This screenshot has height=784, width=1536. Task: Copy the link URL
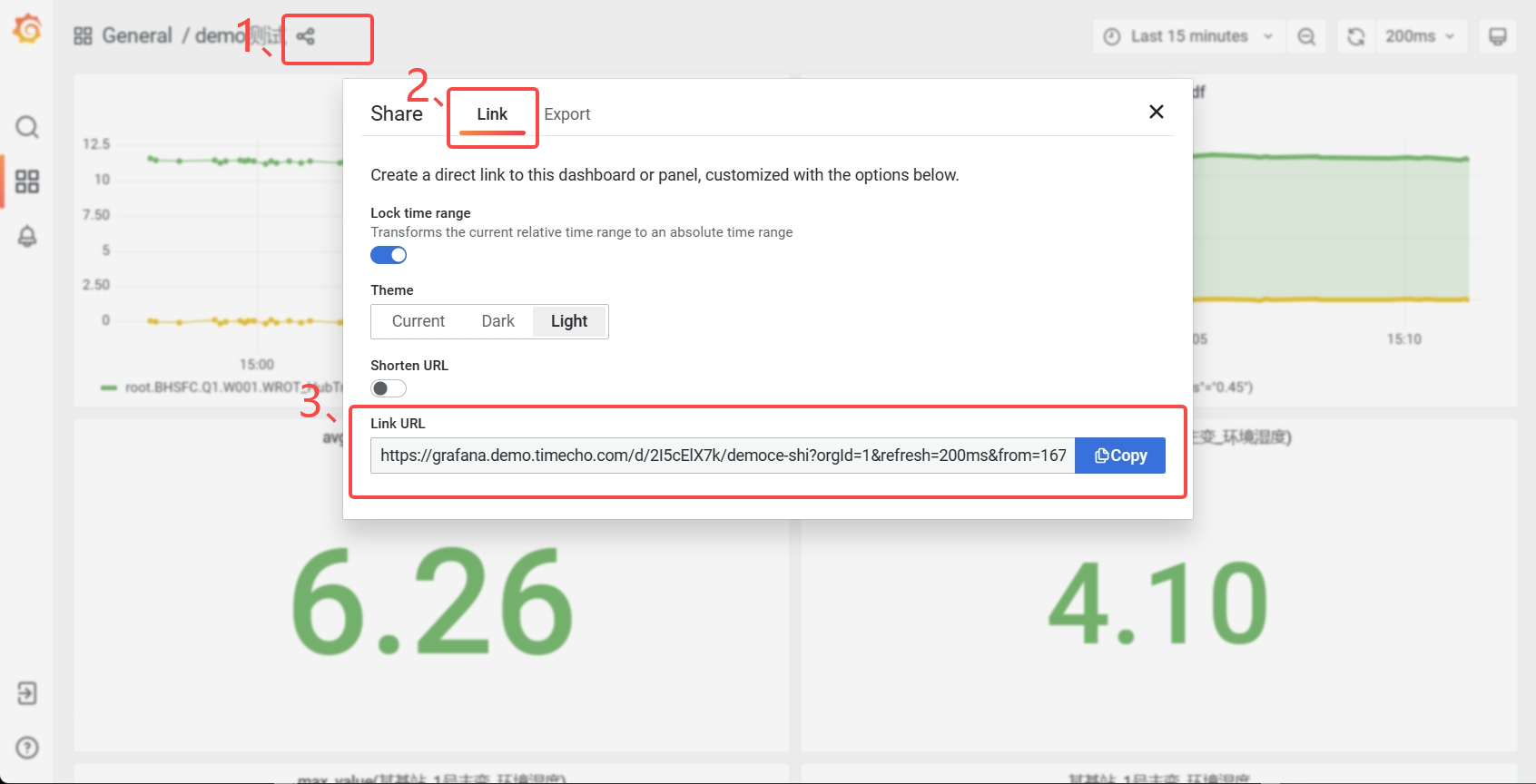(x=1120, y=456)
